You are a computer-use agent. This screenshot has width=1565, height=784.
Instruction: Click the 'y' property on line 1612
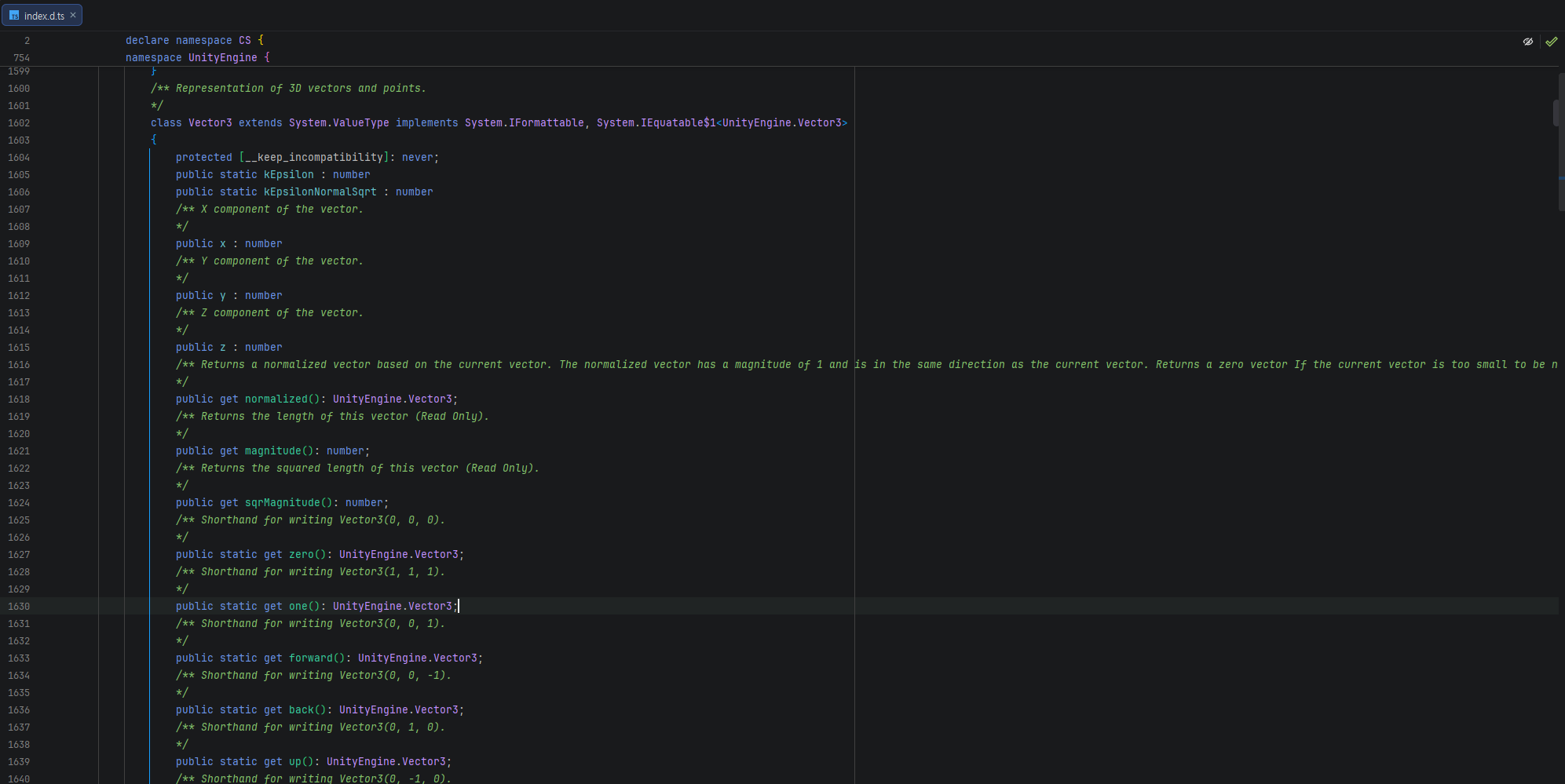223,296
